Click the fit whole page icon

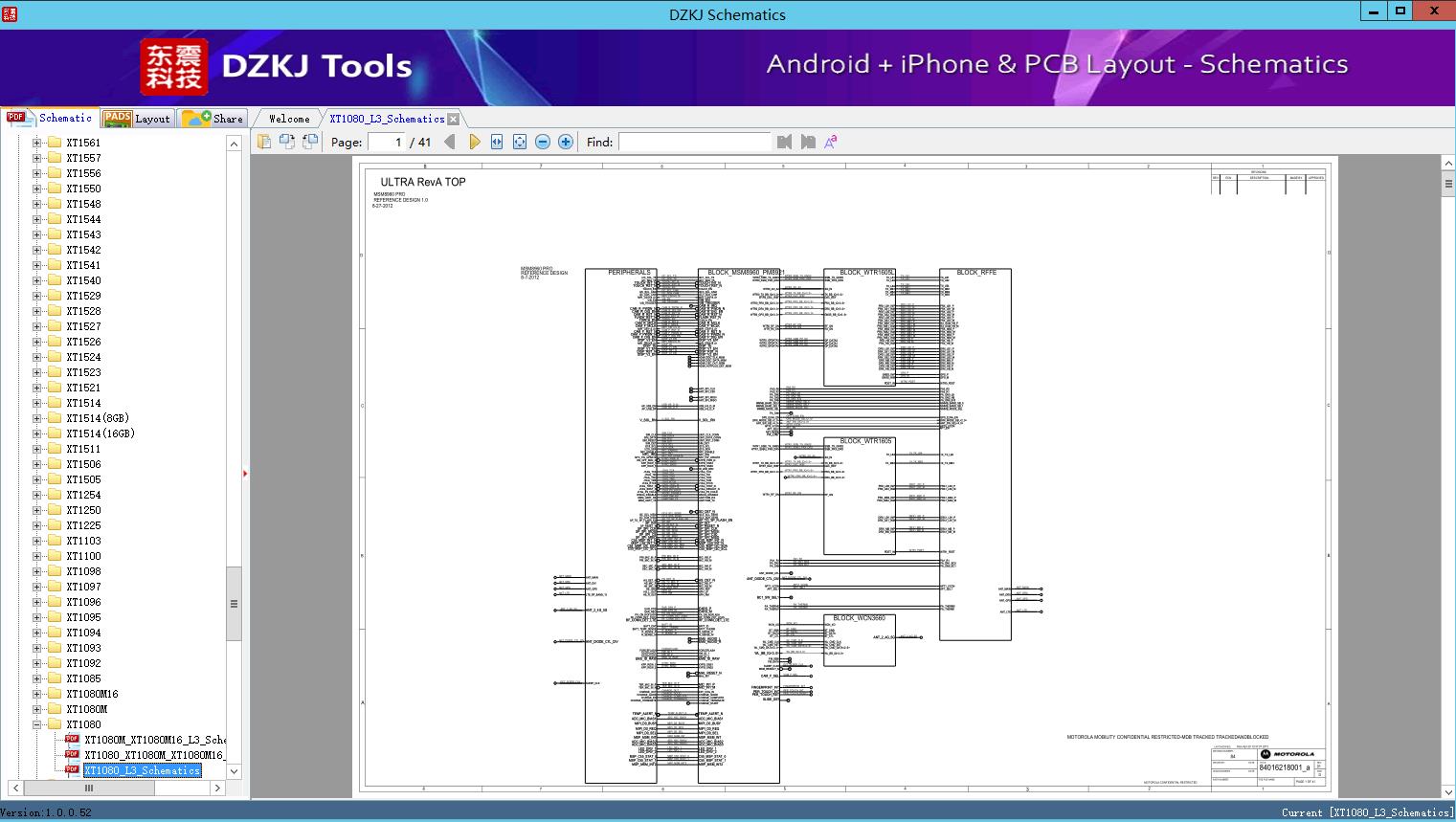(520, 142)
